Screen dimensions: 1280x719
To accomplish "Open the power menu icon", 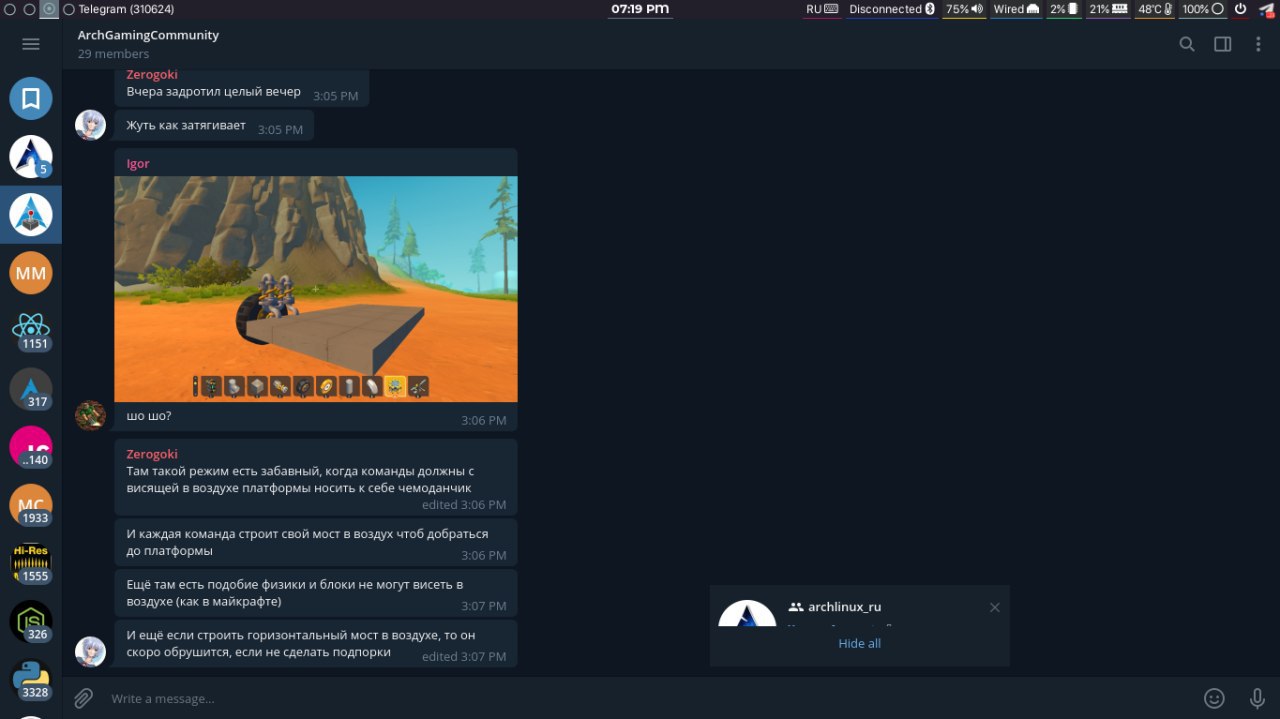I will (x=1239, y=9).
